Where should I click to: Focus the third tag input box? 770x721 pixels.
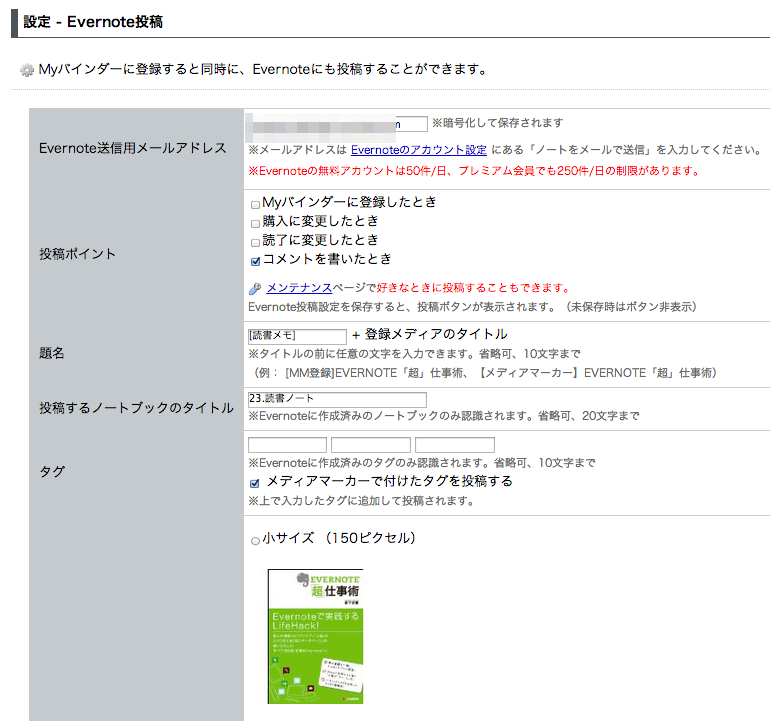(x=455, y=445)
